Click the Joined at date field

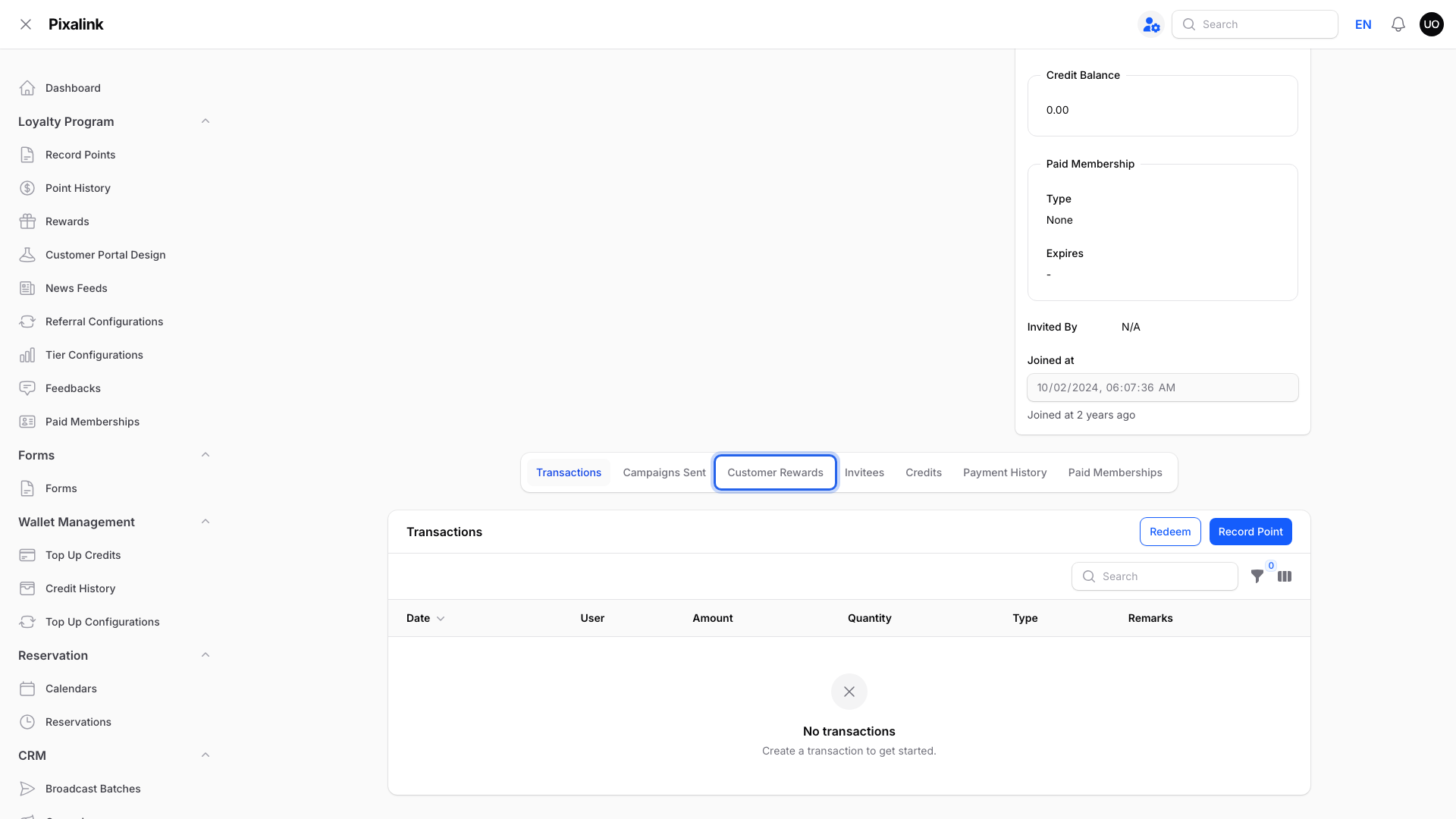coord(1163,388)
